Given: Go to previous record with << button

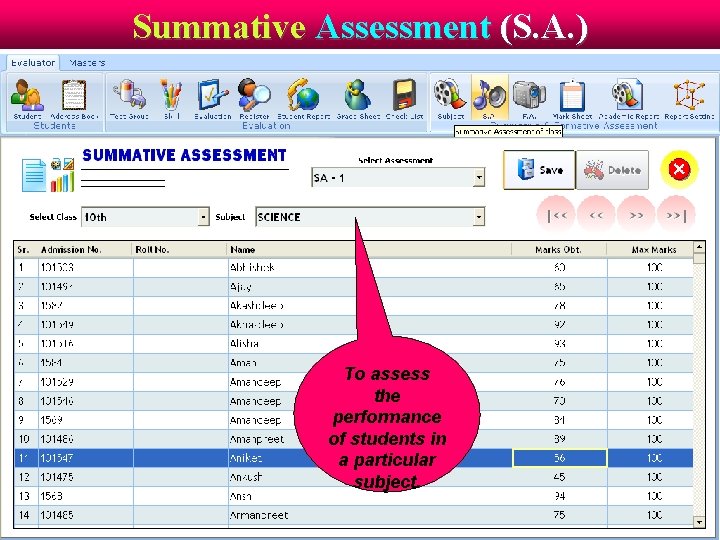Looking at the screenshot, I should 596,215.
